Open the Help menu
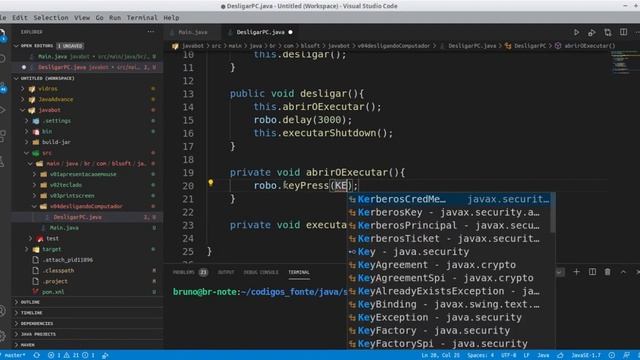The width and height of the screenshot is (640, 360). tap(171, 18)
